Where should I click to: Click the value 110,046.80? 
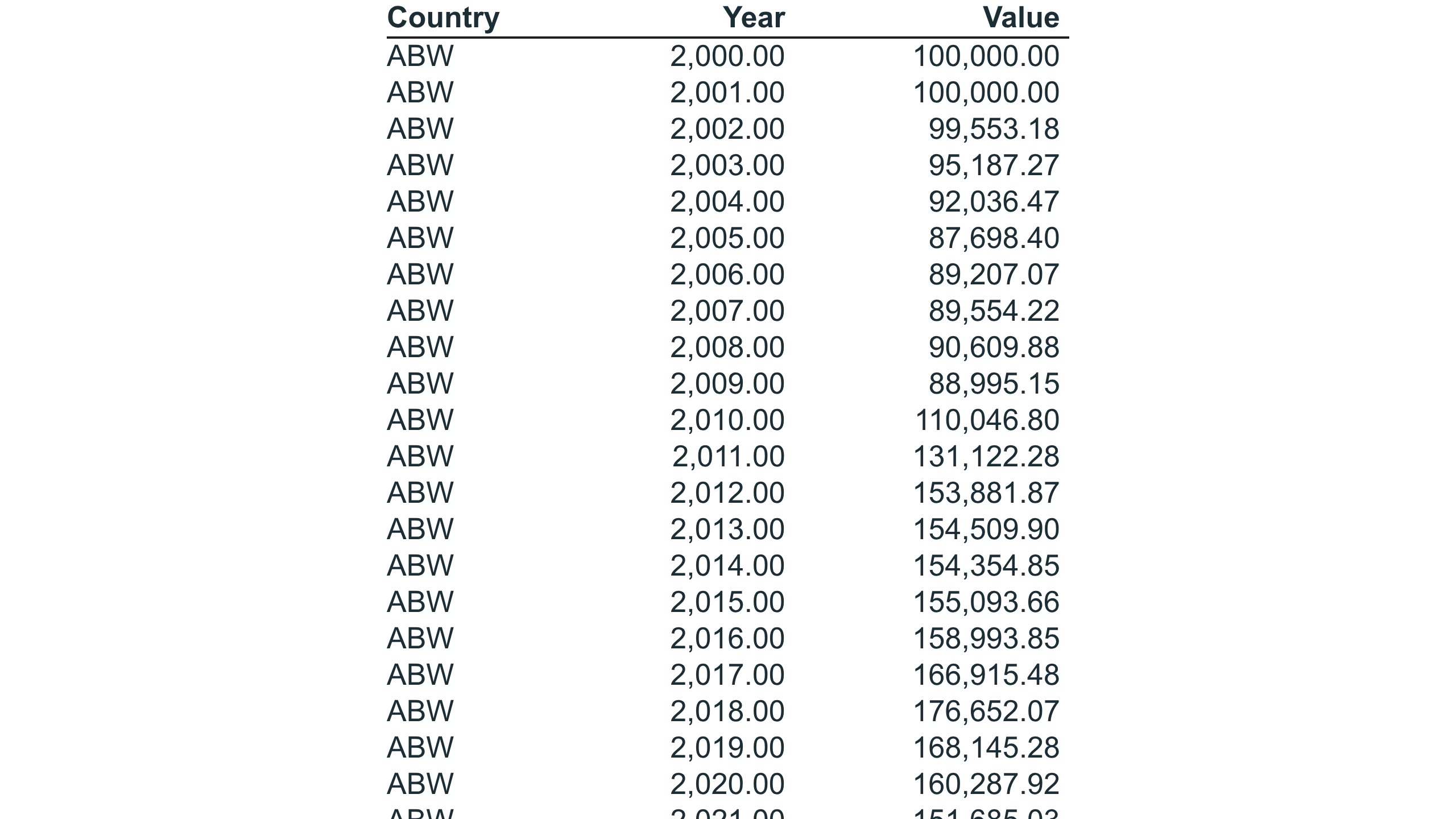987,420
